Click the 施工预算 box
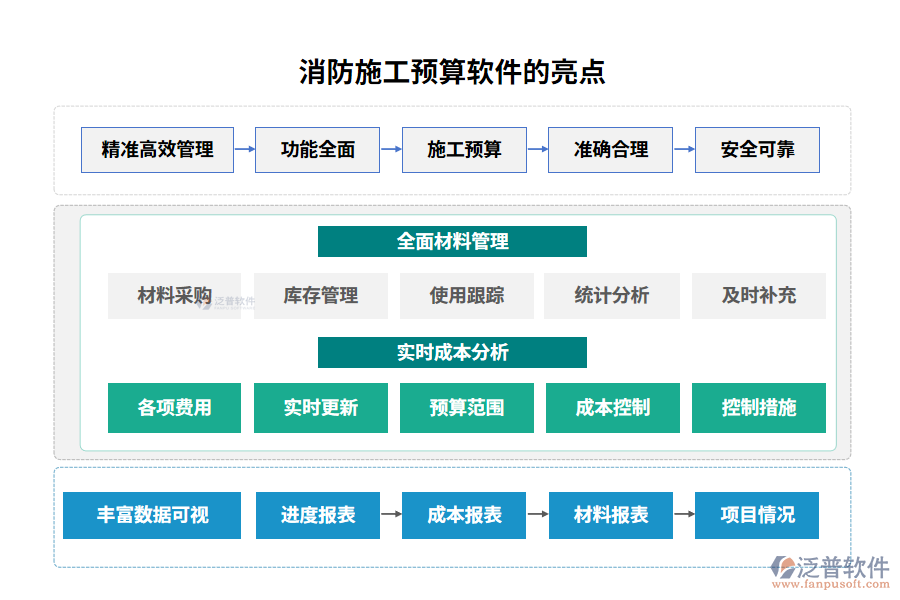Viewport: 900px width, 600px height. (x=464, y=150)
